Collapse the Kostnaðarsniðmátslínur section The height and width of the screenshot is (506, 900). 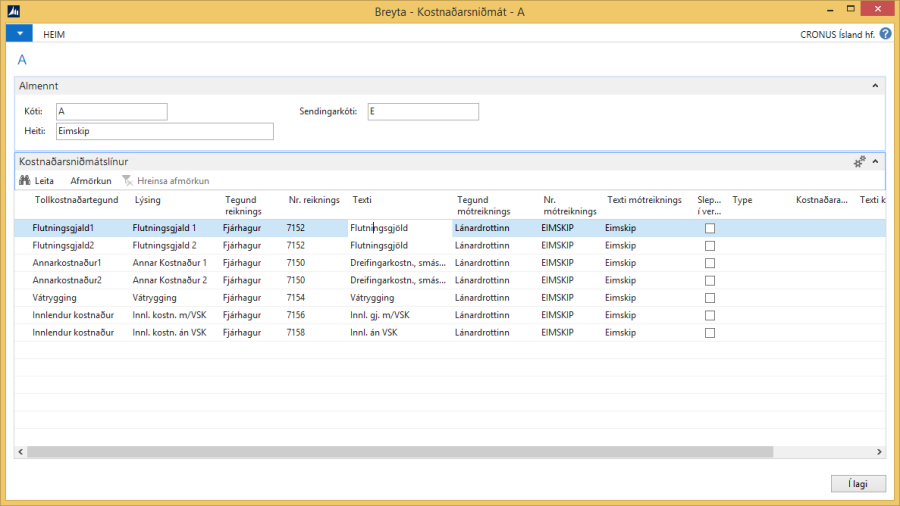(875, 161)
